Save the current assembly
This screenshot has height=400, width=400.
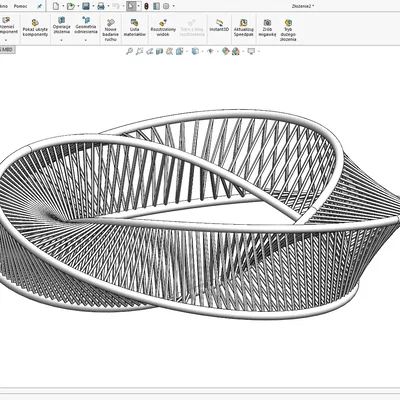click(86, 6)
